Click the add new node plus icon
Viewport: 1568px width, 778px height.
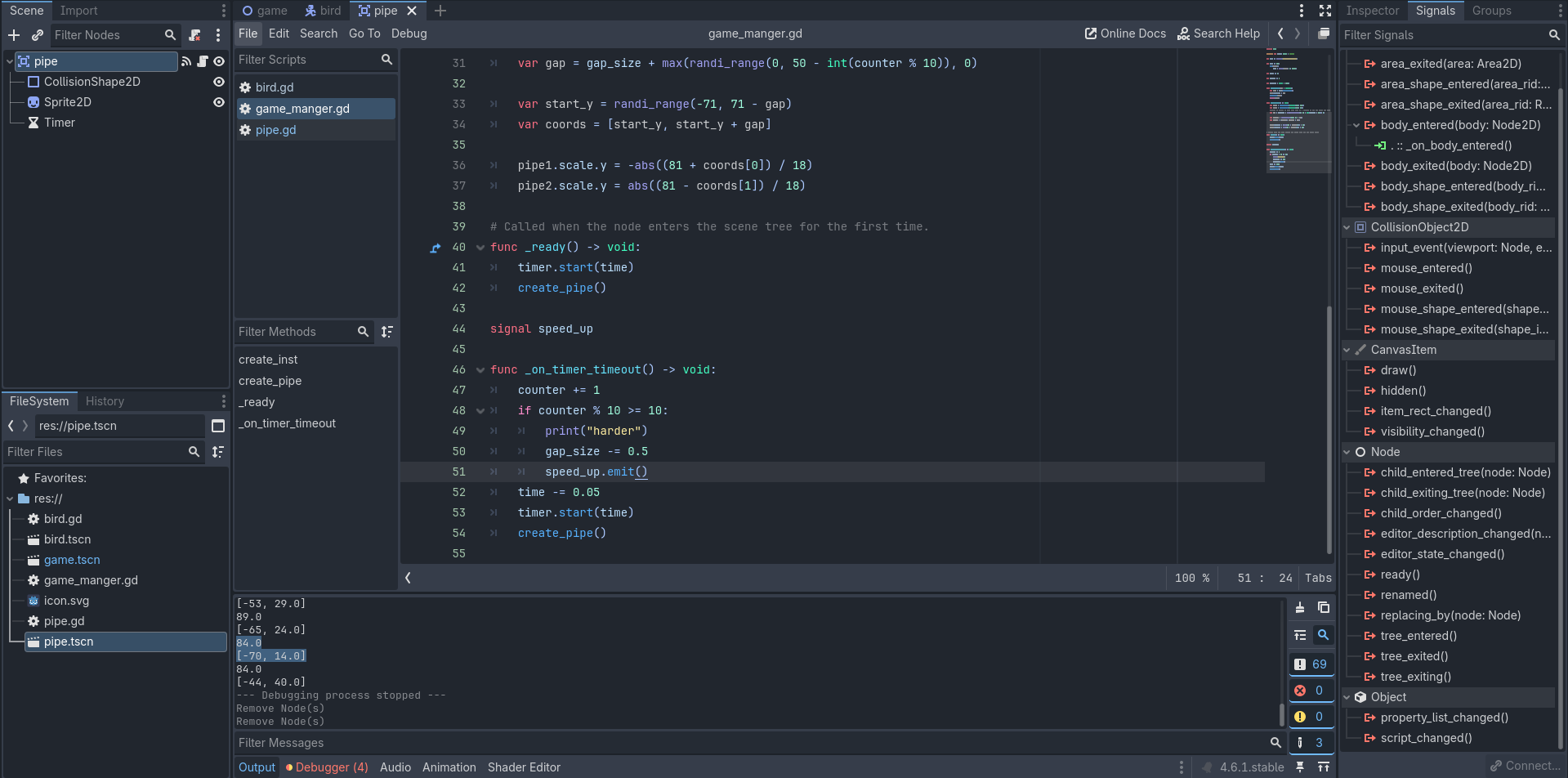pyautogui.click(x=14, y=35)
